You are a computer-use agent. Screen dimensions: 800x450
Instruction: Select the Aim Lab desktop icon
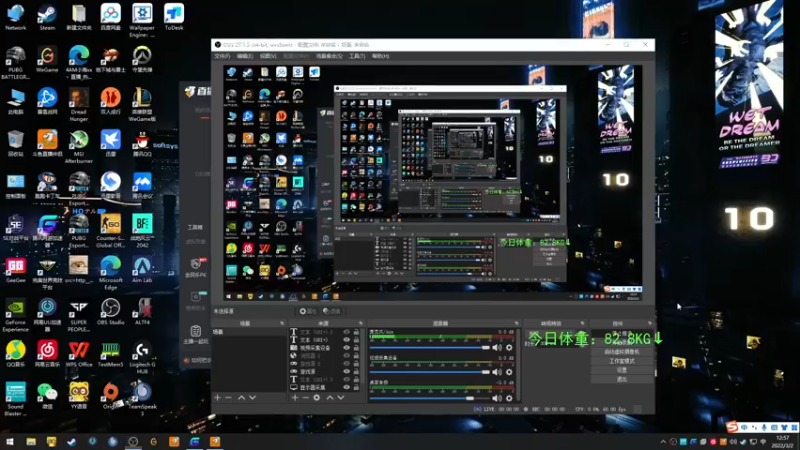[142, 269]
